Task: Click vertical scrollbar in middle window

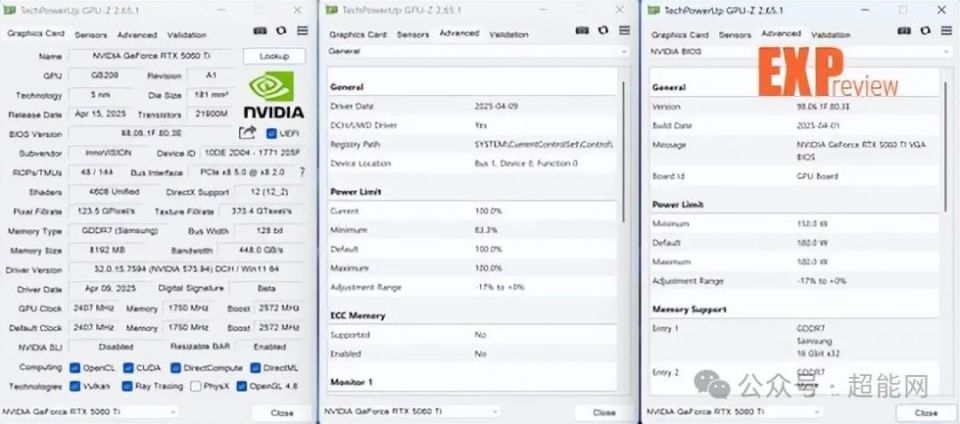Action: tap(623, 150)
